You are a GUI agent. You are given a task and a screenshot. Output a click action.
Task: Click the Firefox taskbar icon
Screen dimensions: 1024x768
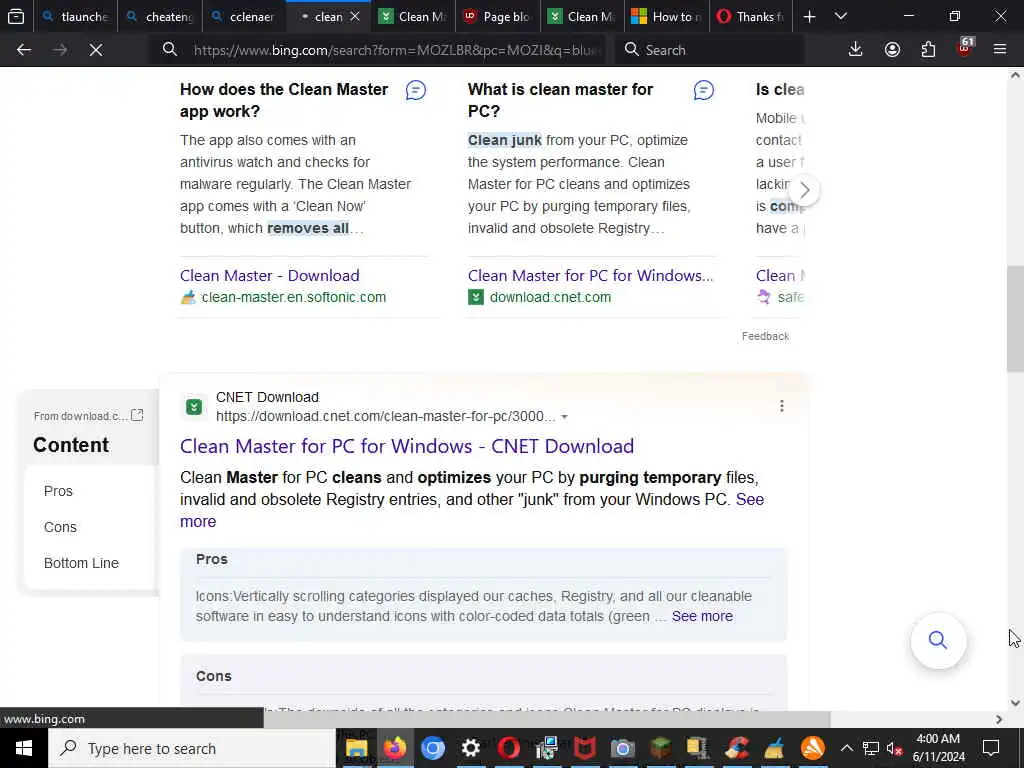(394, 748)
